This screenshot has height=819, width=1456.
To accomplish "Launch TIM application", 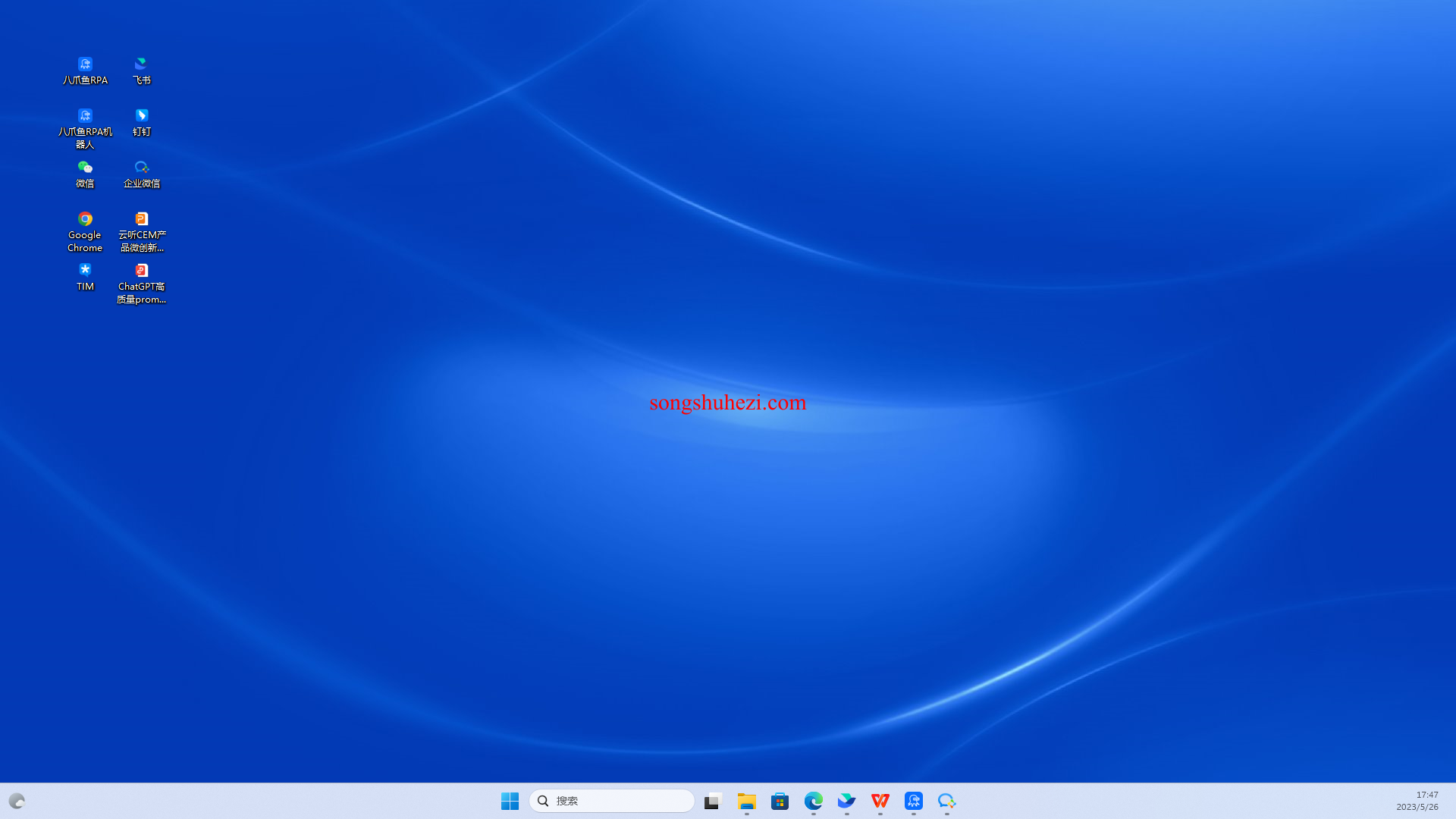I will [85, 270].
